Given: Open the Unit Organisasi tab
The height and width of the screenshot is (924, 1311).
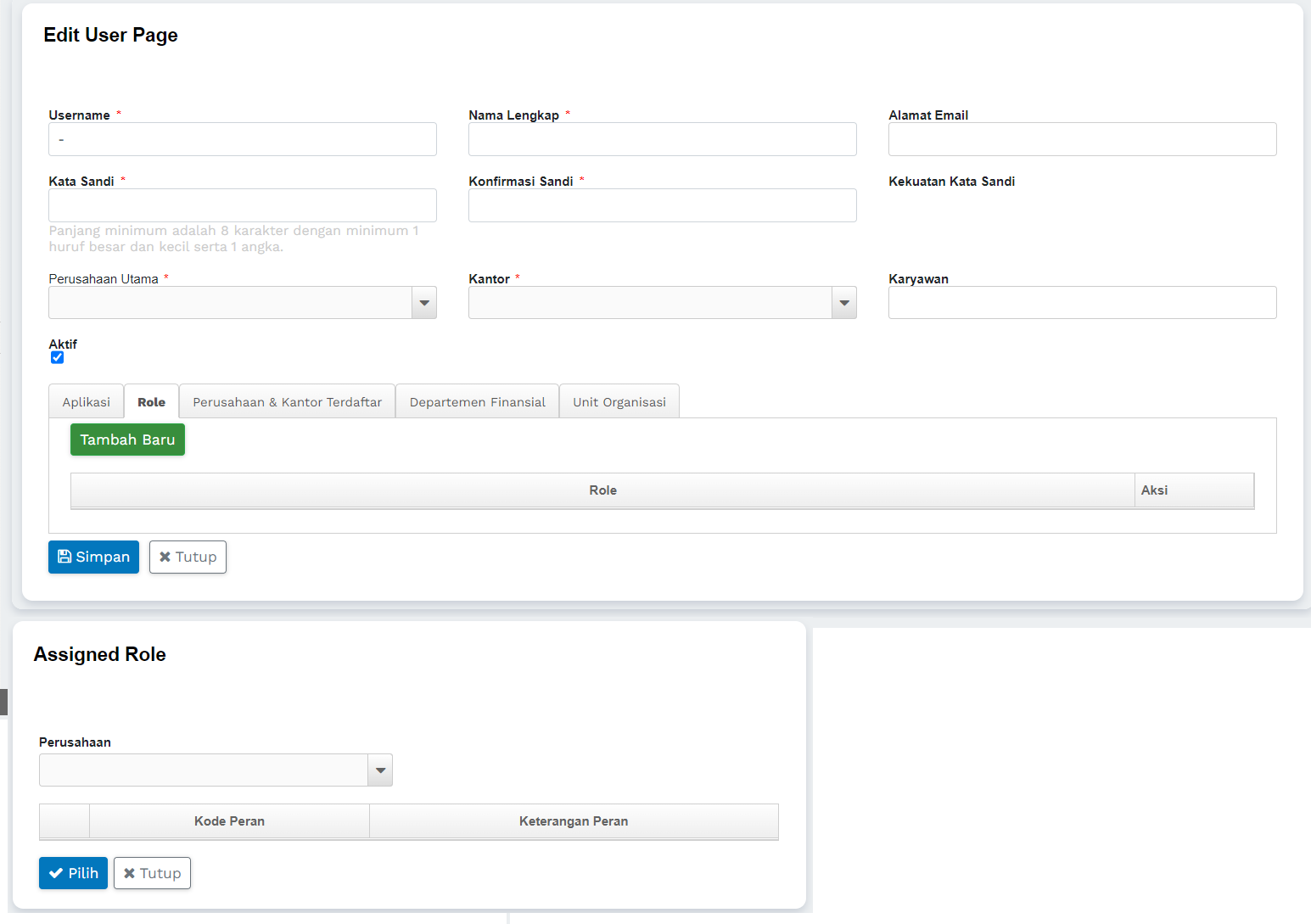Looking at the screenshot, I should pyautogui.click(x=619, y=402).
